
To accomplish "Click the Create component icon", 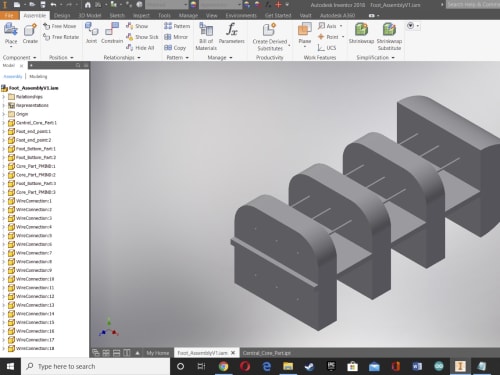I will (x=30, y=33).
